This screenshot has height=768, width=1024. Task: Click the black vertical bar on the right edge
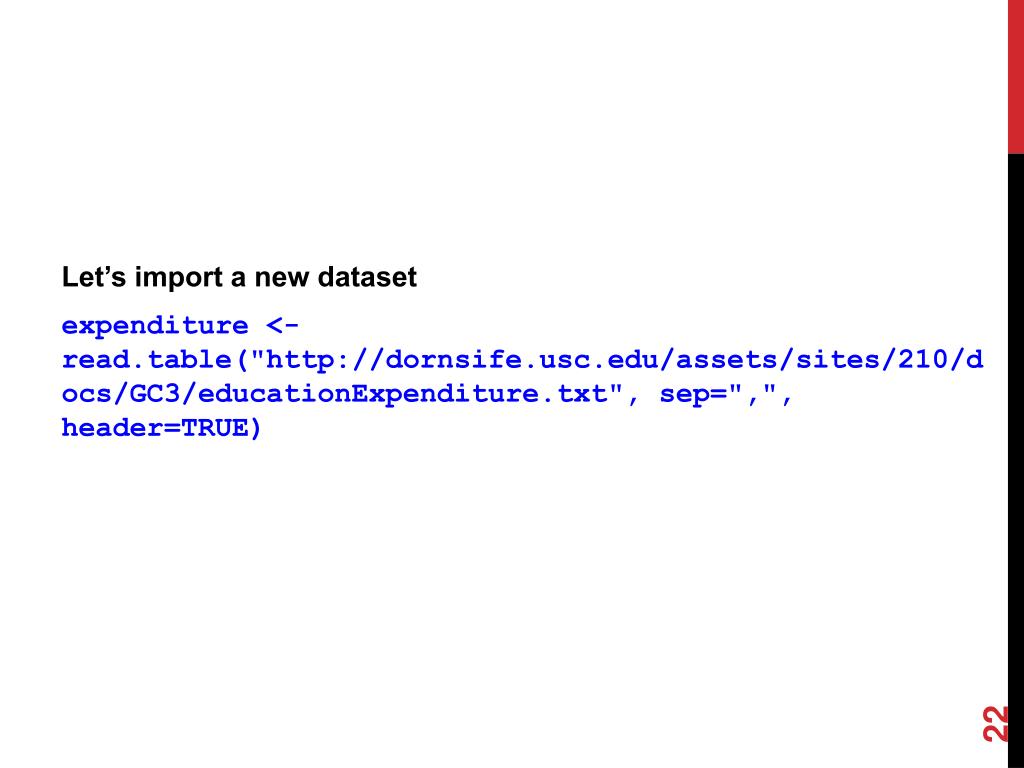(1015, 460)
